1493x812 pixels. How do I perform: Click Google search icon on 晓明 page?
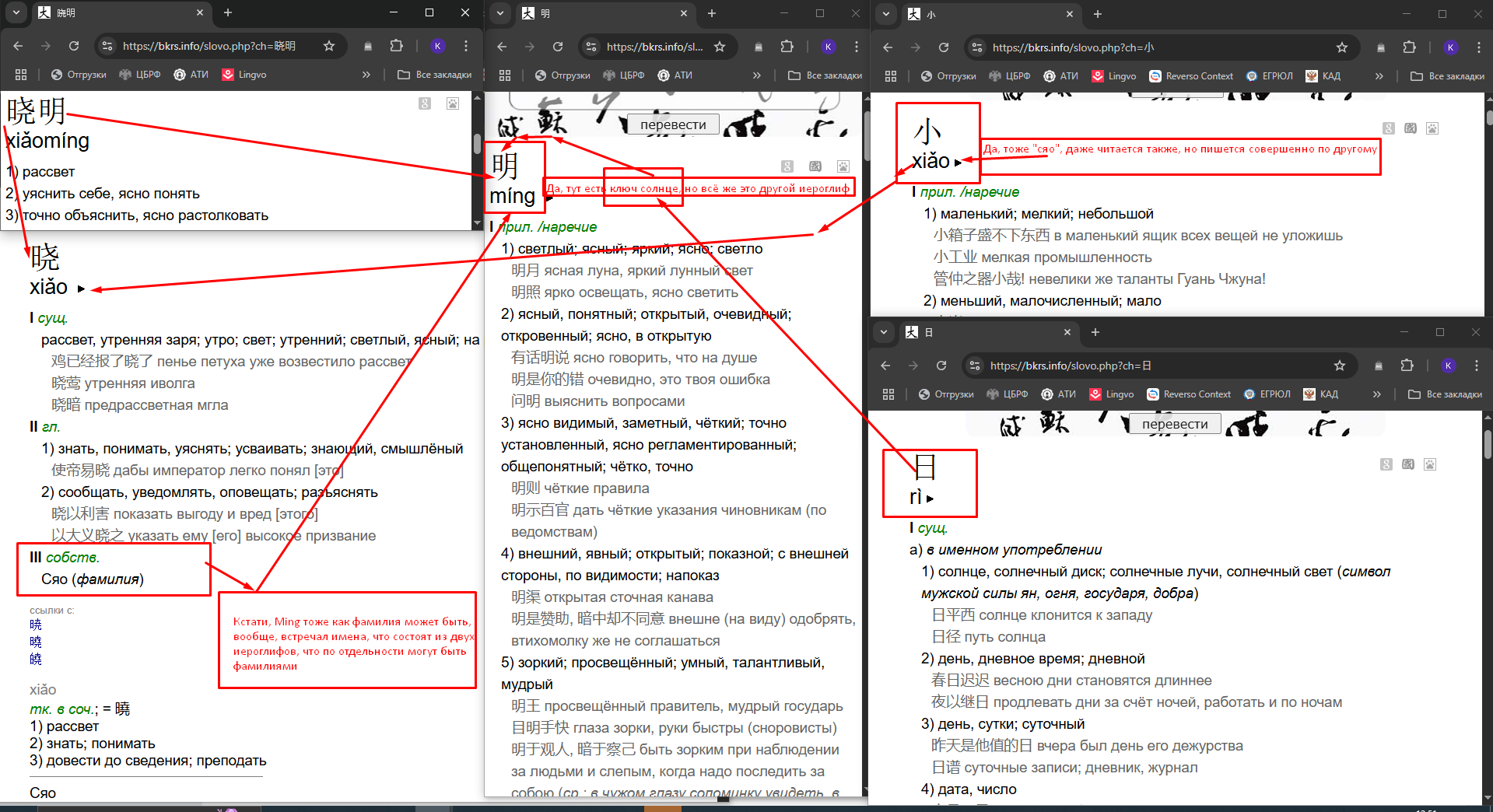pyautogui.click(x=425, y=103)
